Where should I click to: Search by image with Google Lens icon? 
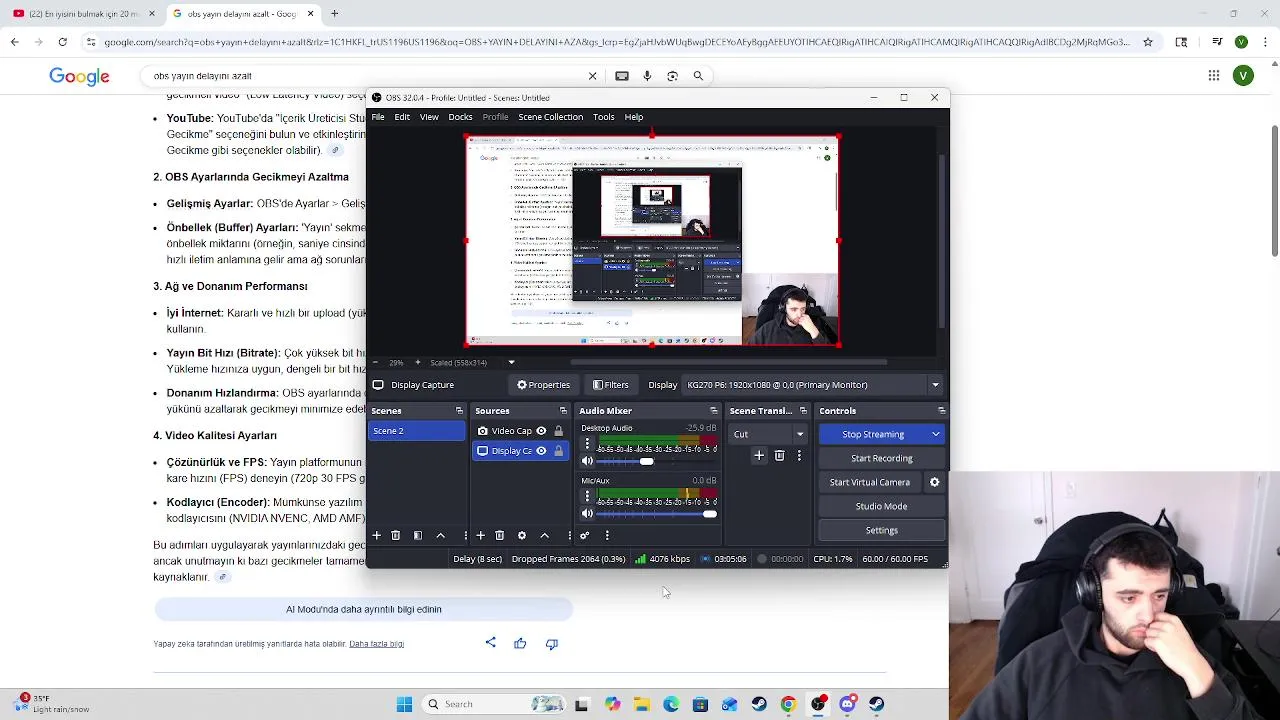coord(672,76)
